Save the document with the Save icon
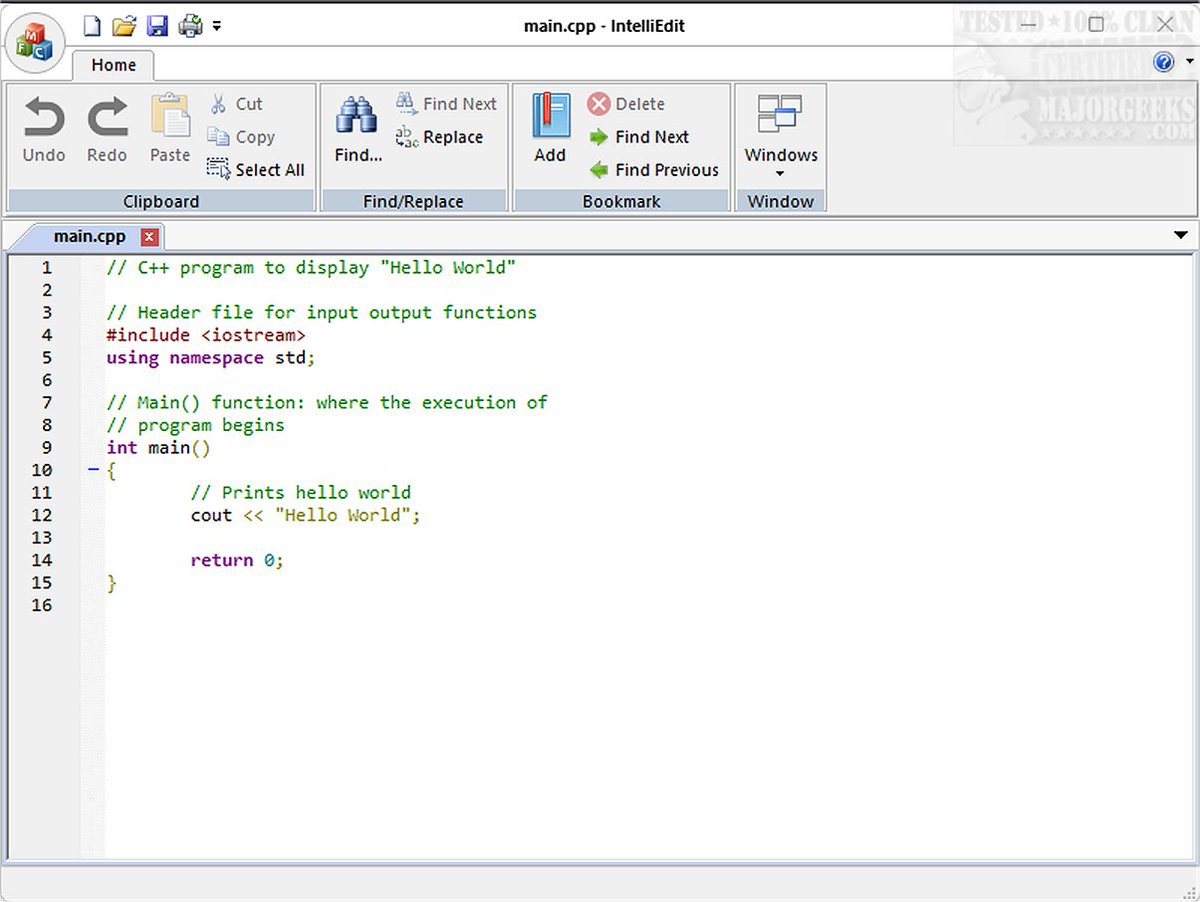This screenshot has height=902, width=1200. coord(157,27)
